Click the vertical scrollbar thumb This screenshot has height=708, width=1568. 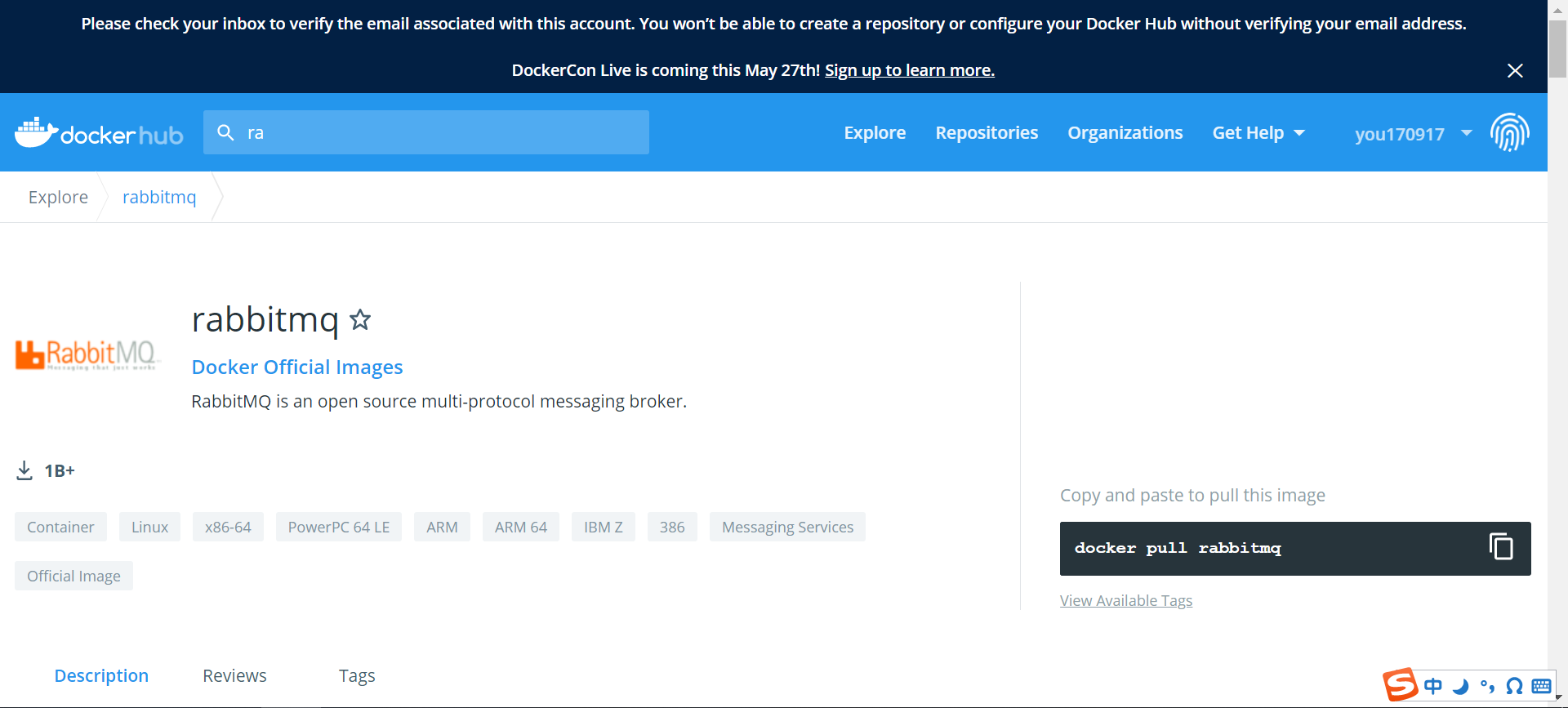point(1558,49)
